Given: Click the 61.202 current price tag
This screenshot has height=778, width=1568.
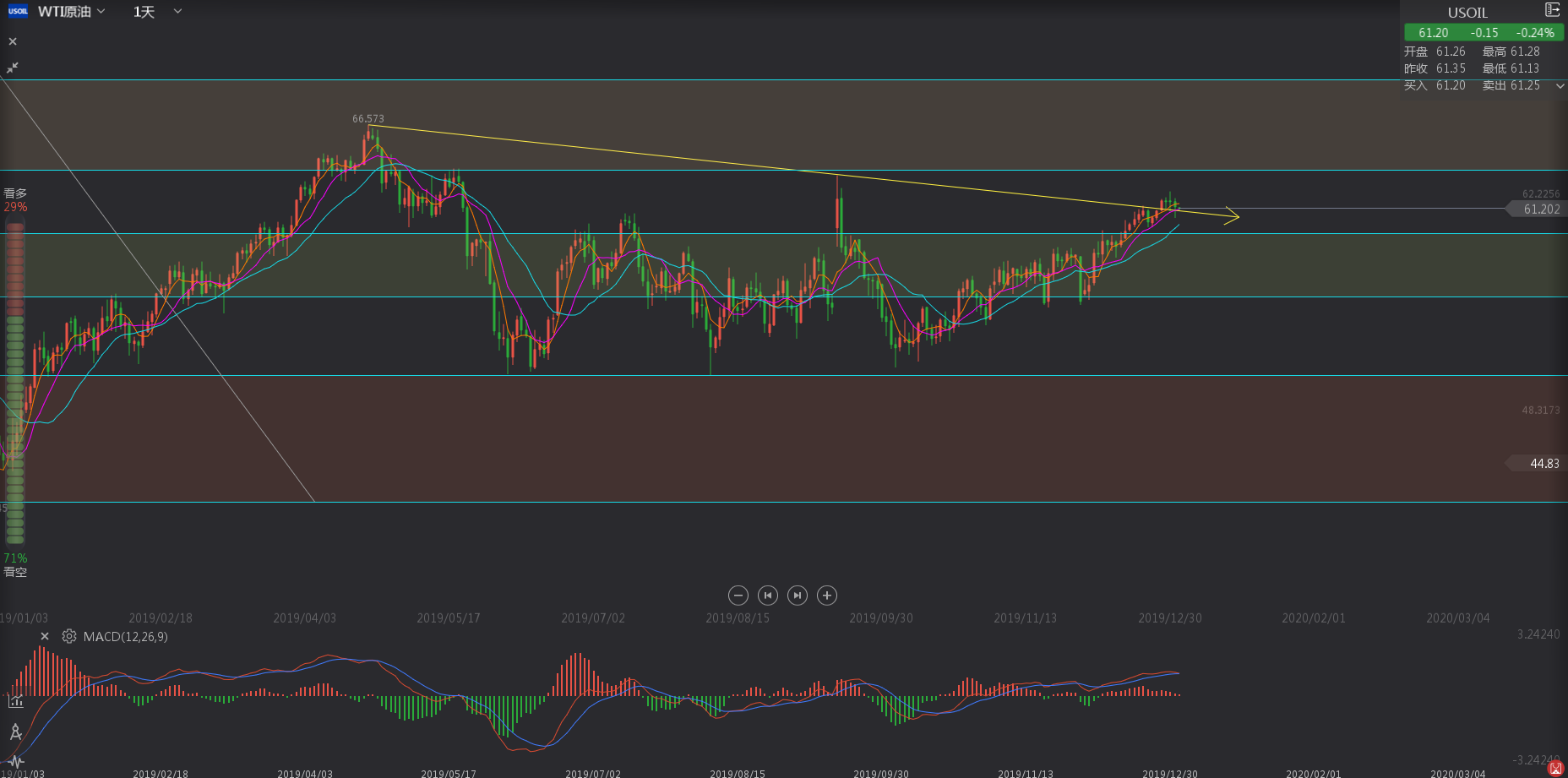Looking at the screenshot, I should pyautogui.click(x=1539, y=209).
